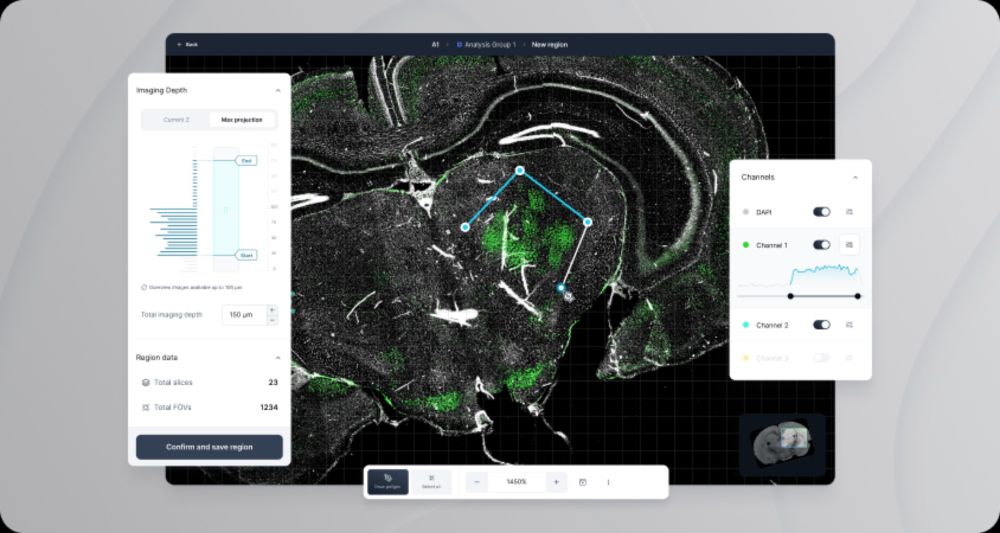Click the selected depth range bar in histogram
This screenshot has width=1000, height=533.
(x=226, y=208)
